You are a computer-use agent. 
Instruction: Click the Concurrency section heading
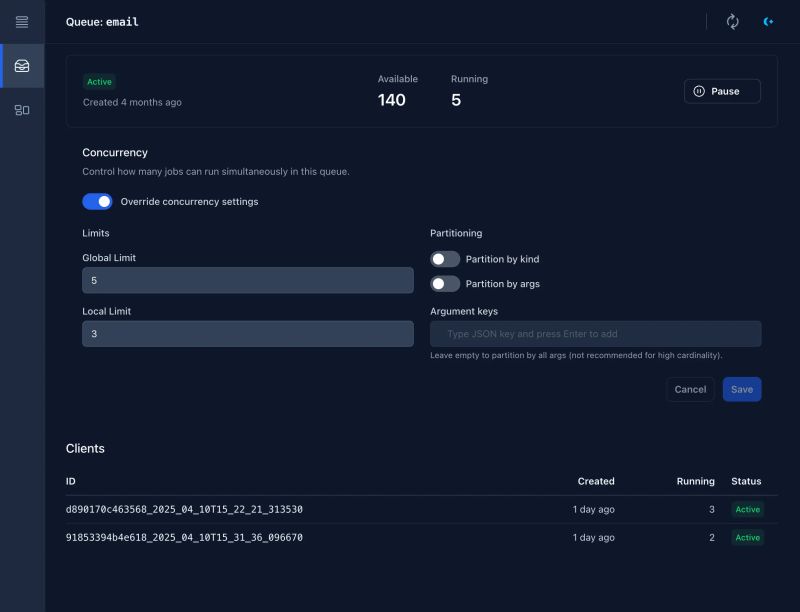115,152
